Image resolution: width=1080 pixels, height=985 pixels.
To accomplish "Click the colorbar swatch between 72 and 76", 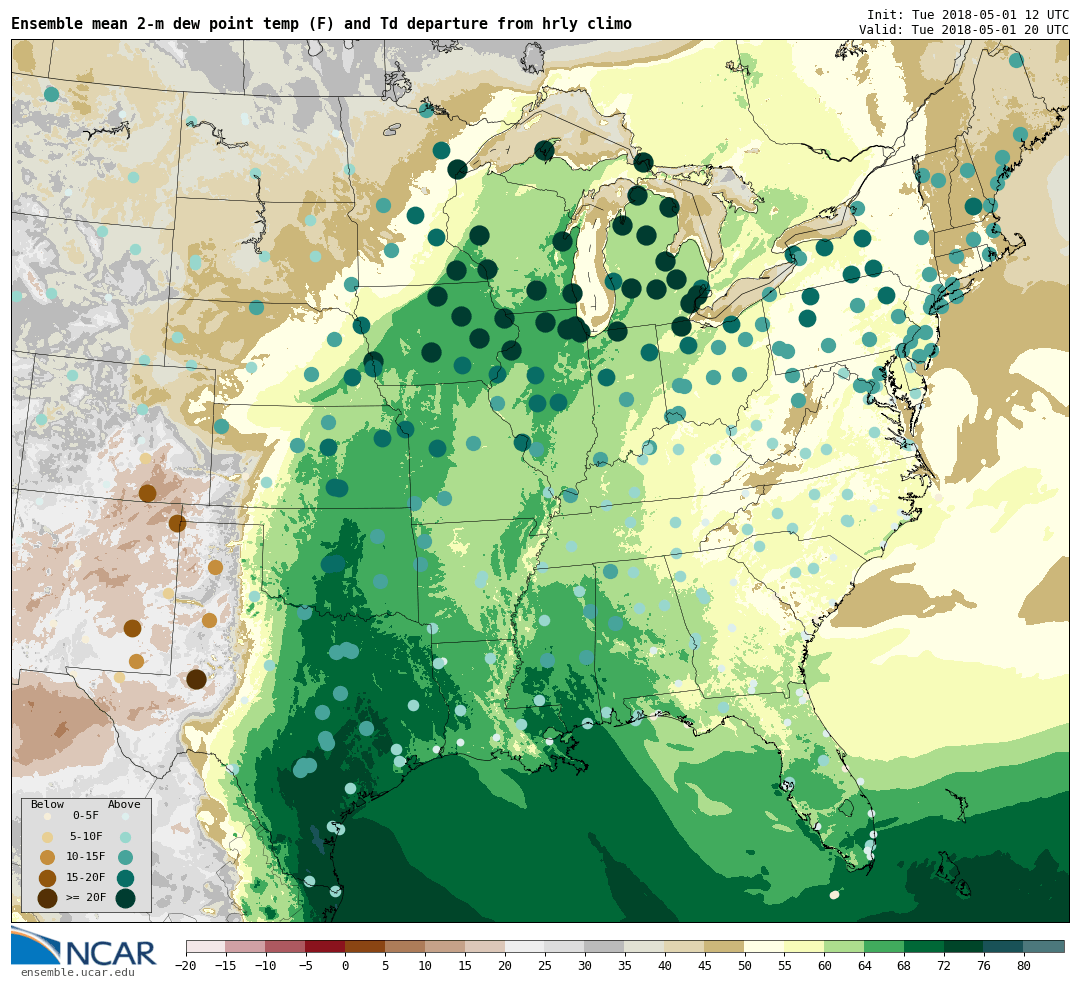I will 964,946.
